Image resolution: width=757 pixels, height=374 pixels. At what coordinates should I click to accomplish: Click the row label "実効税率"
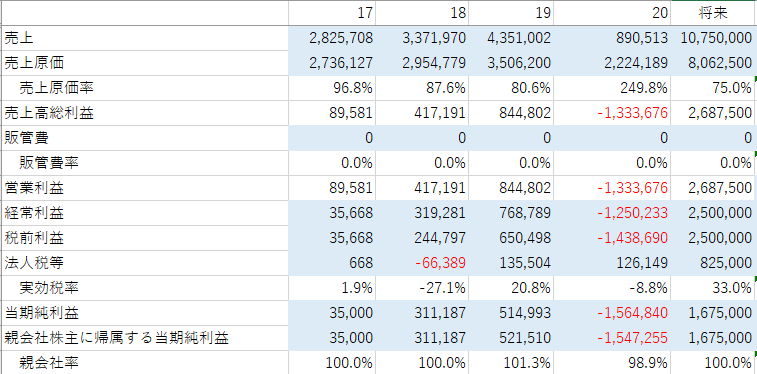49,288
